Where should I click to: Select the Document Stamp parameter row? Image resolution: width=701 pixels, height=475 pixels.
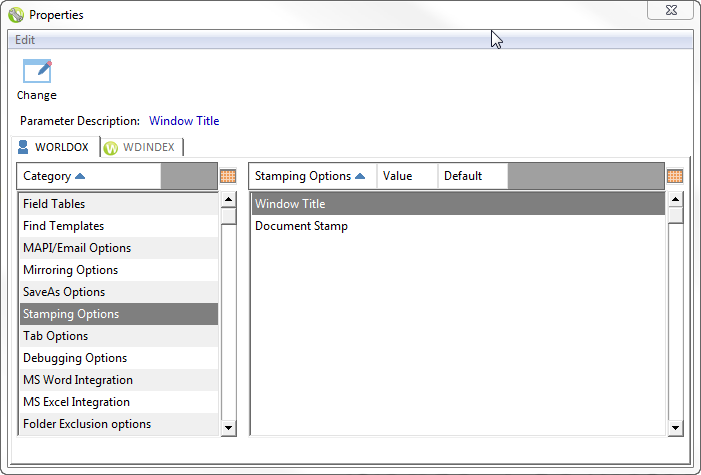[x=458, y=226]
